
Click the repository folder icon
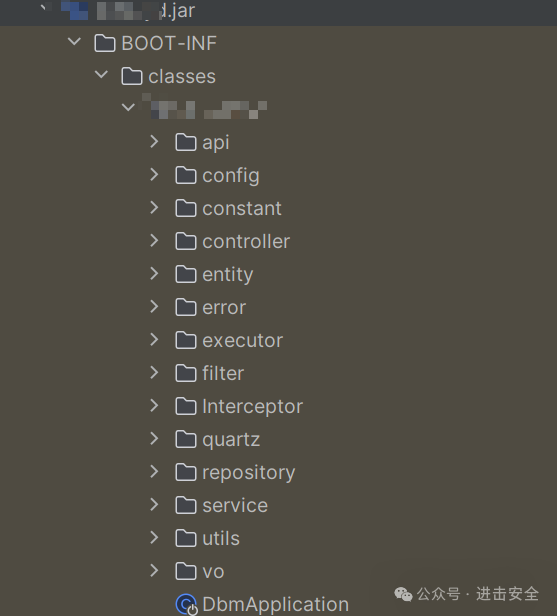tap(186, 472)
